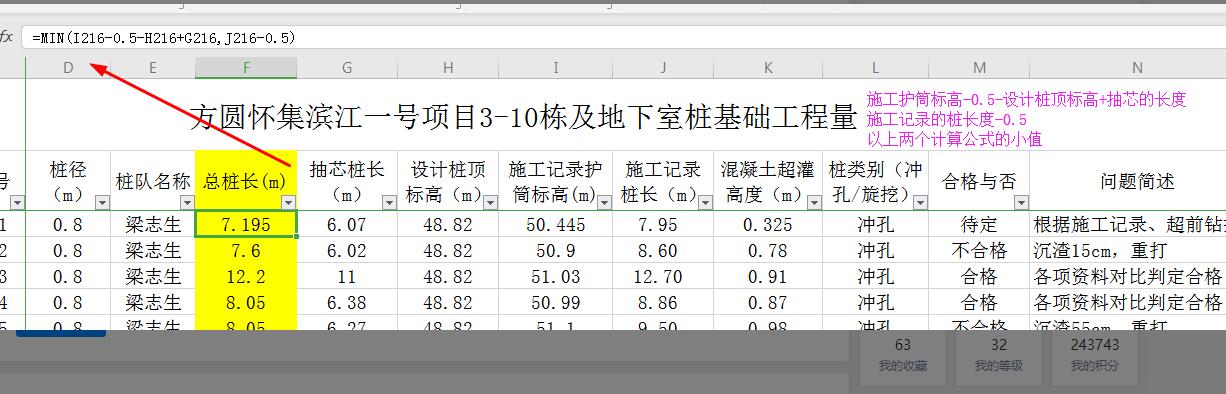Select column E header

pyautogui.click(x=153, y=67)
